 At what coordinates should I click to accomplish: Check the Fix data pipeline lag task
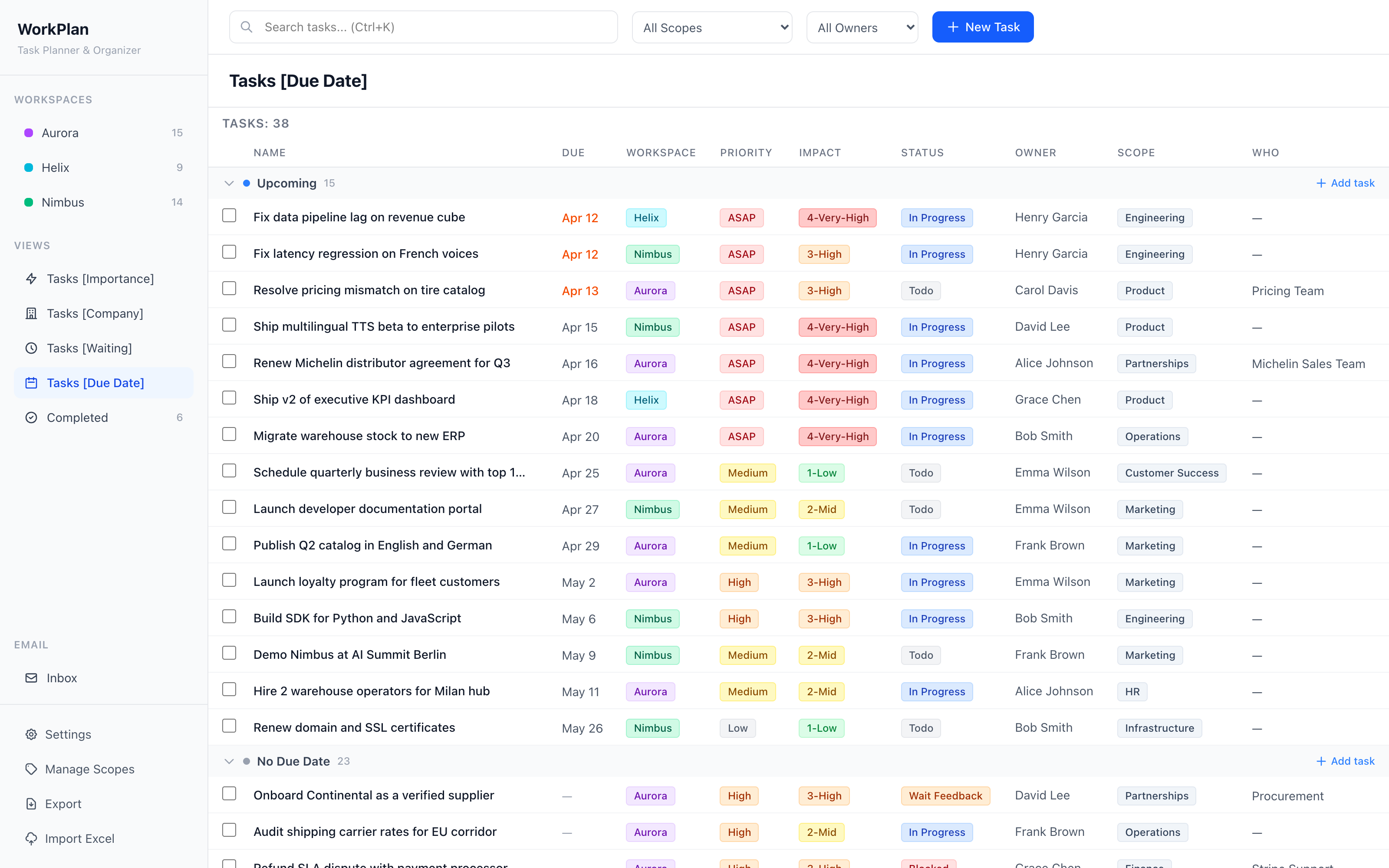click(229, 216)
